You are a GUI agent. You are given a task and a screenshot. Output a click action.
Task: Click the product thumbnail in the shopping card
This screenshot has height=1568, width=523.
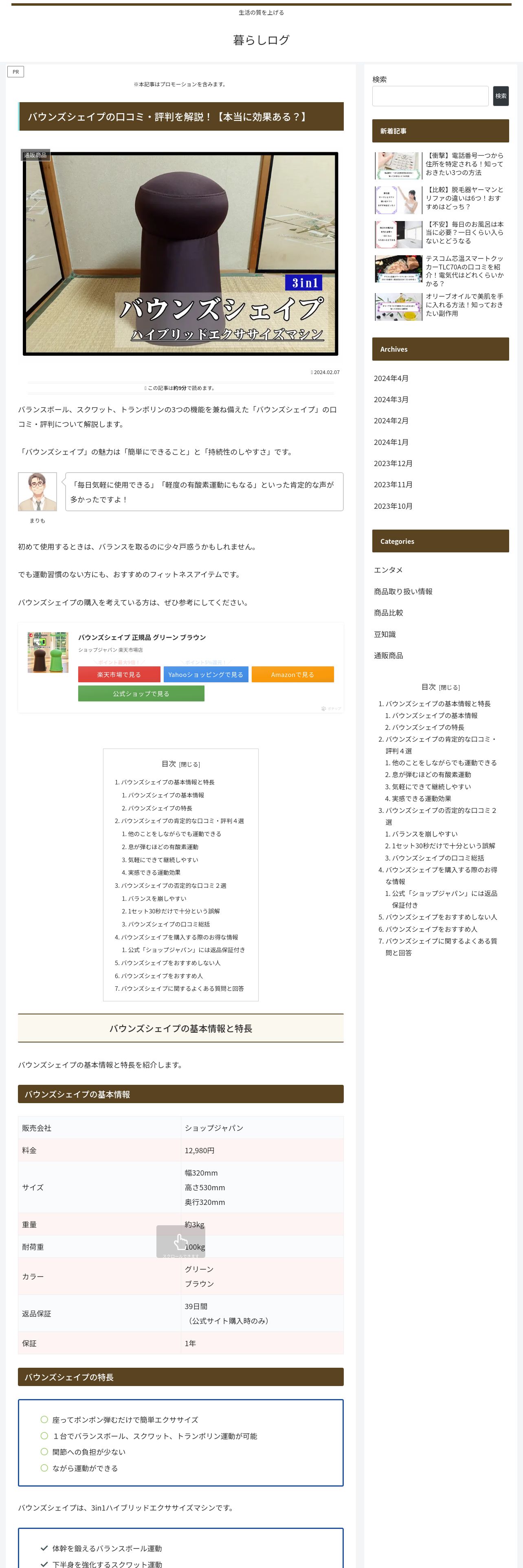pyautogui.click(x=48, y=652)
